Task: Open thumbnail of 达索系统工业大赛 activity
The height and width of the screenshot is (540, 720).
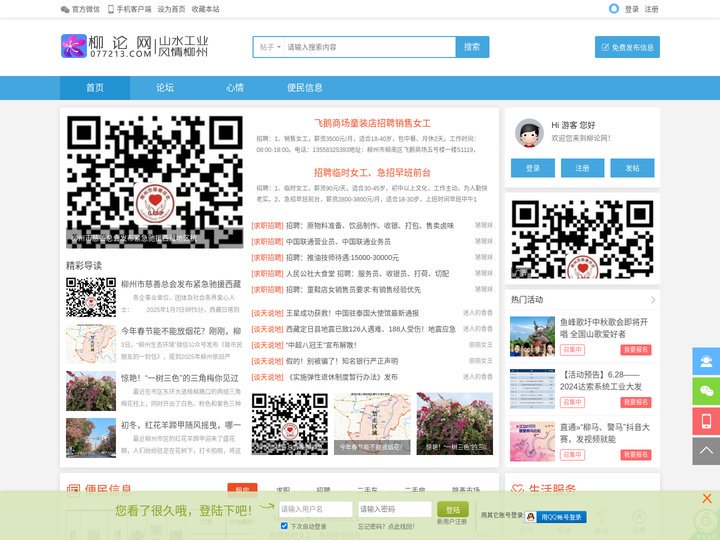Action: click(532, 388)
